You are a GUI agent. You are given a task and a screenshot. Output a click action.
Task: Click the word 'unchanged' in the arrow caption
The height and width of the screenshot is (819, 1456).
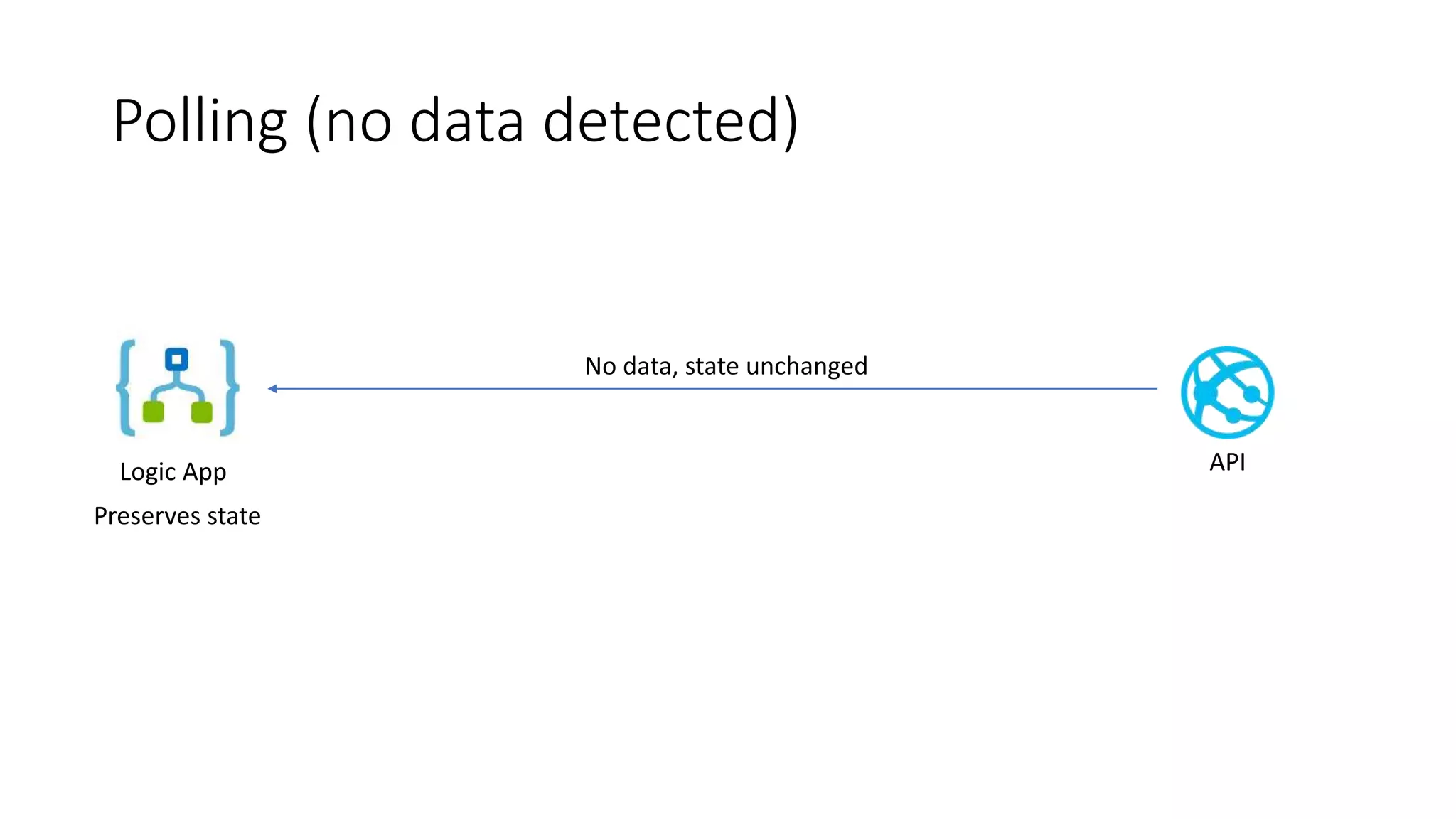[806, 366]
